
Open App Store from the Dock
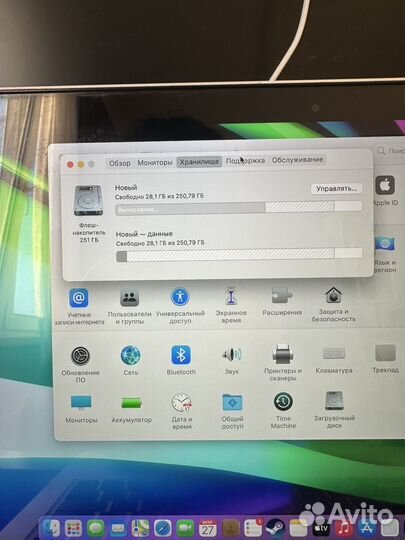[x=366, y=528]
